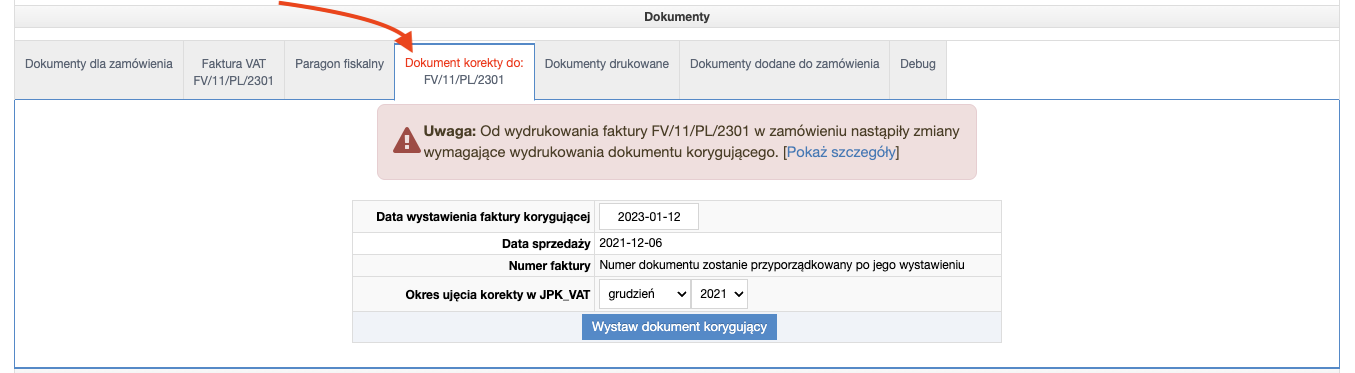Click the Dokumenty section header
The height and width of the screenshot is (373, 1355).
[x=677, y=17]
